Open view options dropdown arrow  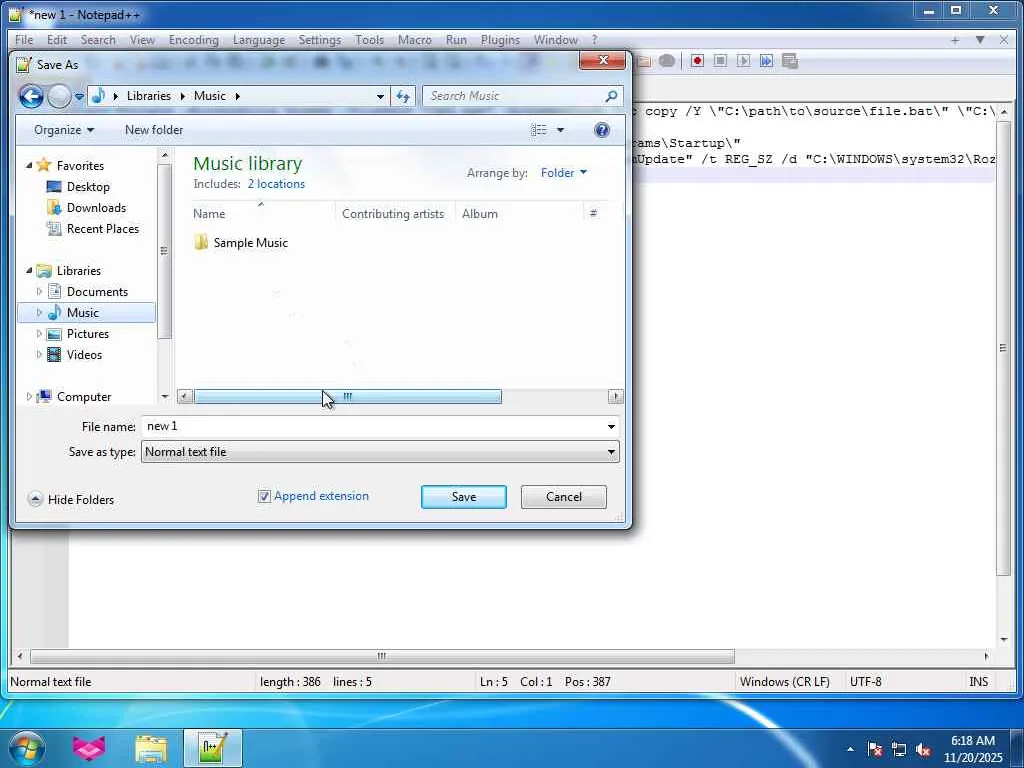click(560, 130)
